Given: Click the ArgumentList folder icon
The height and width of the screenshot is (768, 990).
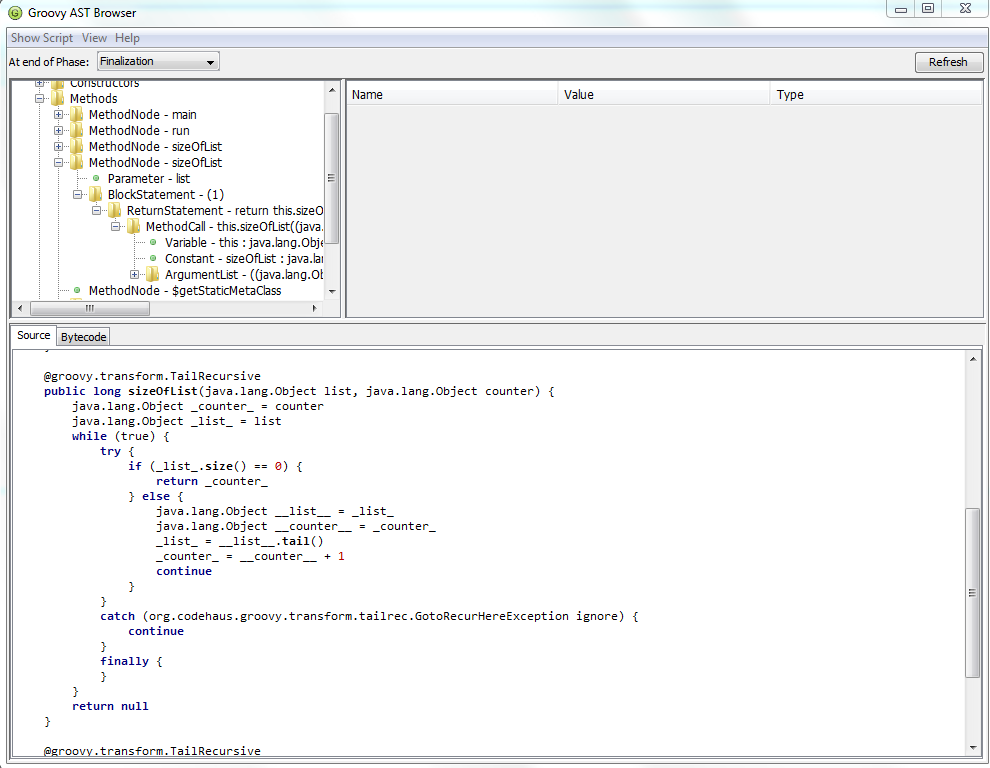Looking at the screenshot, I should coord(153,275).
